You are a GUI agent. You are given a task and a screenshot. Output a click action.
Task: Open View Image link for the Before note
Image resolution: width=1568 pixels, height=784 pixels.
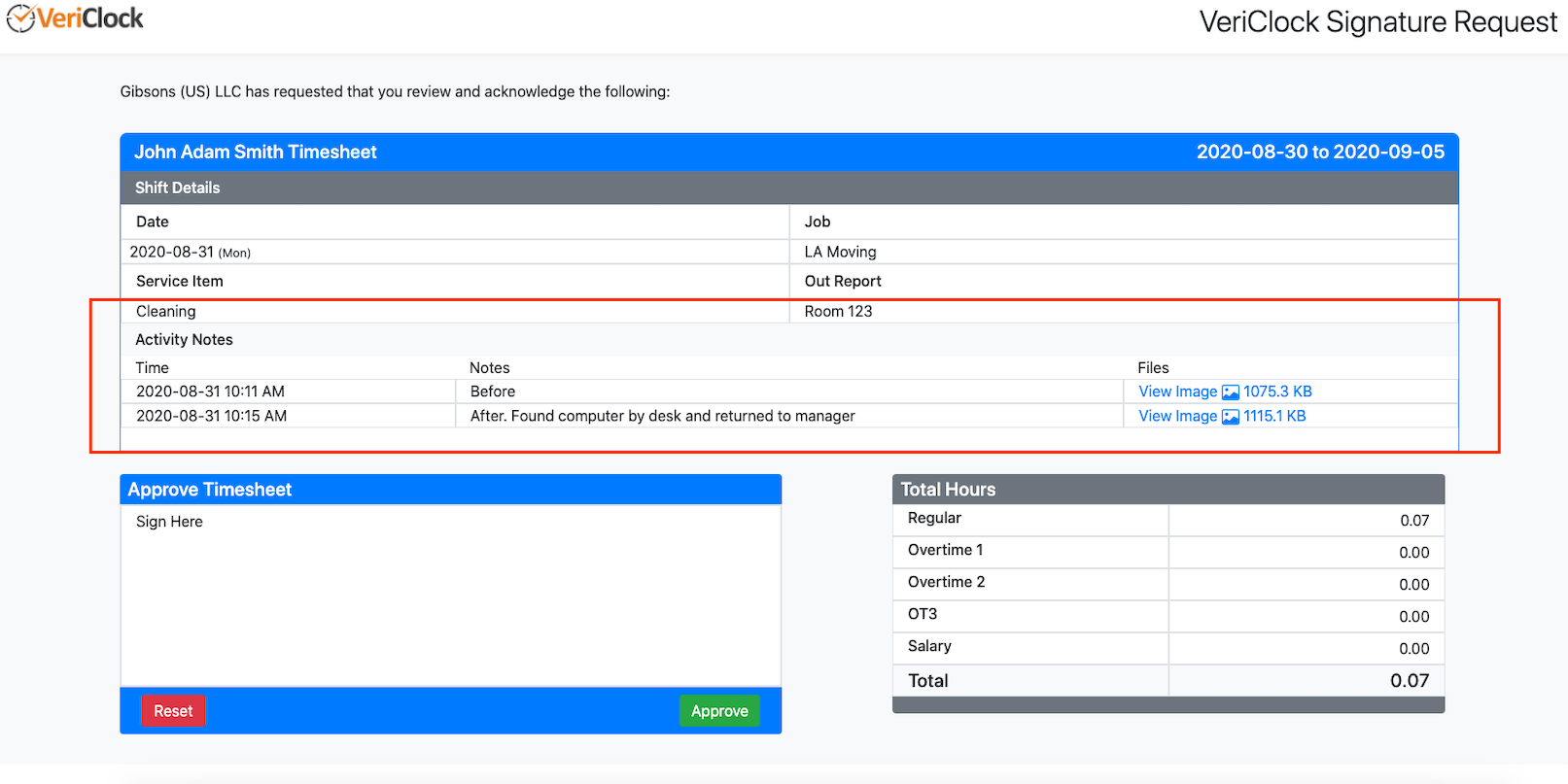(1177, 392)
